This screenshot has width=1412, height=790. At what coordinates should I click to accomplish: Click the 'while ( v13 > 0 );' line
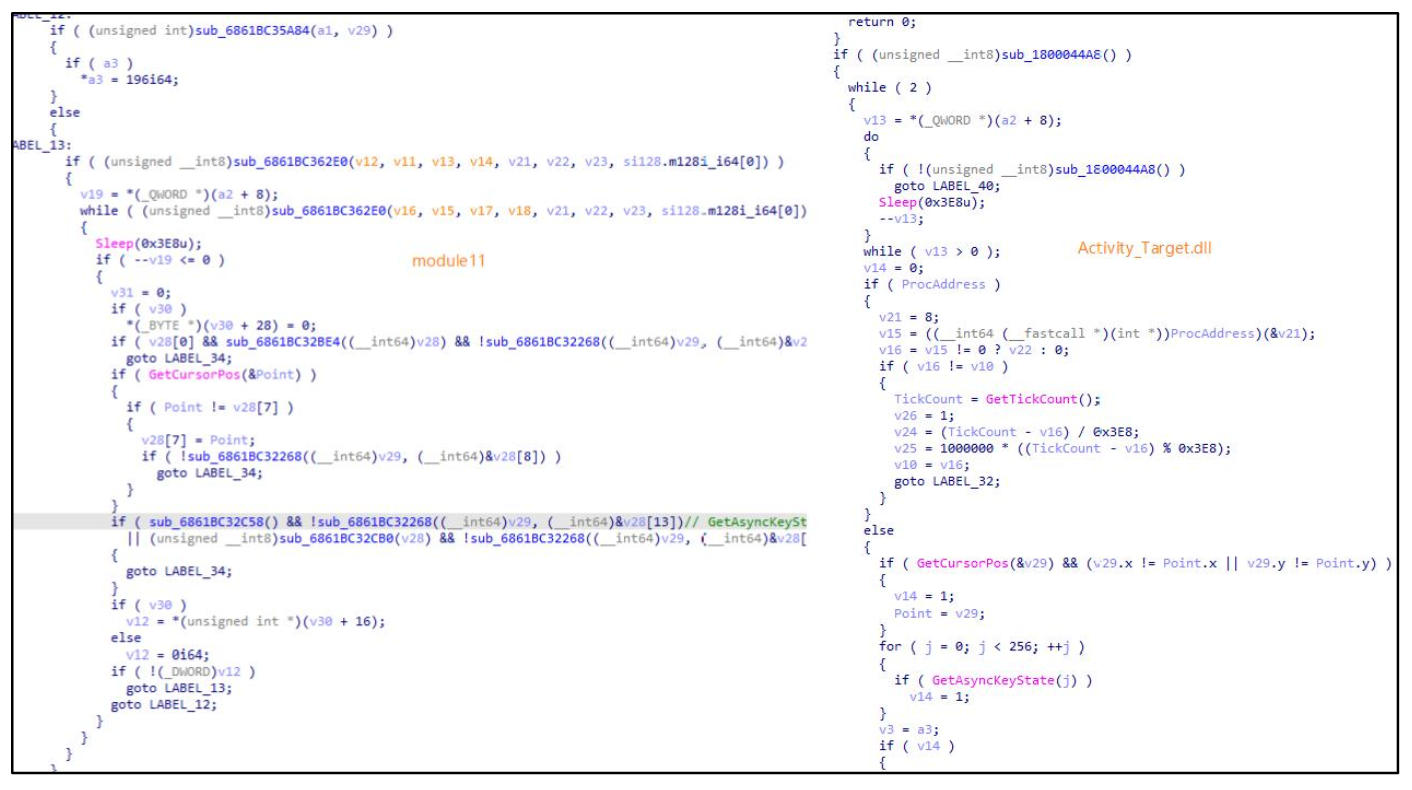coord(931,251)
